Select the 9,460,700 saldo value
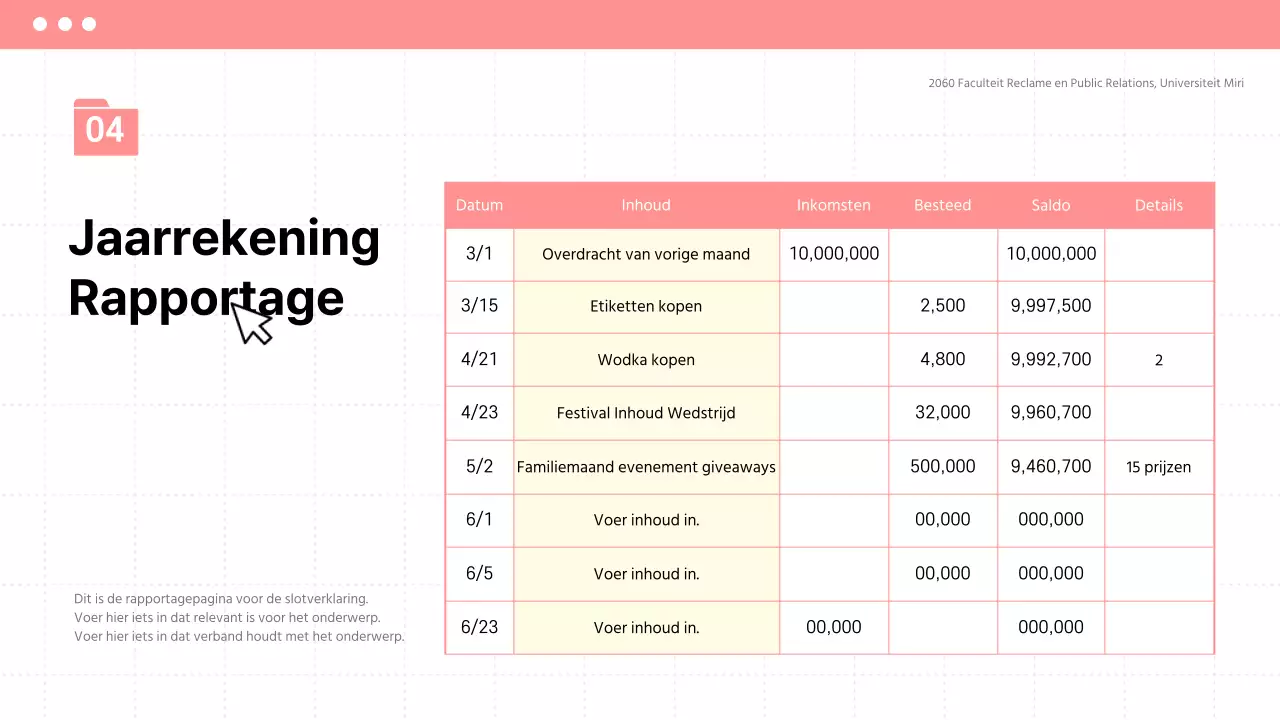 1050,466
